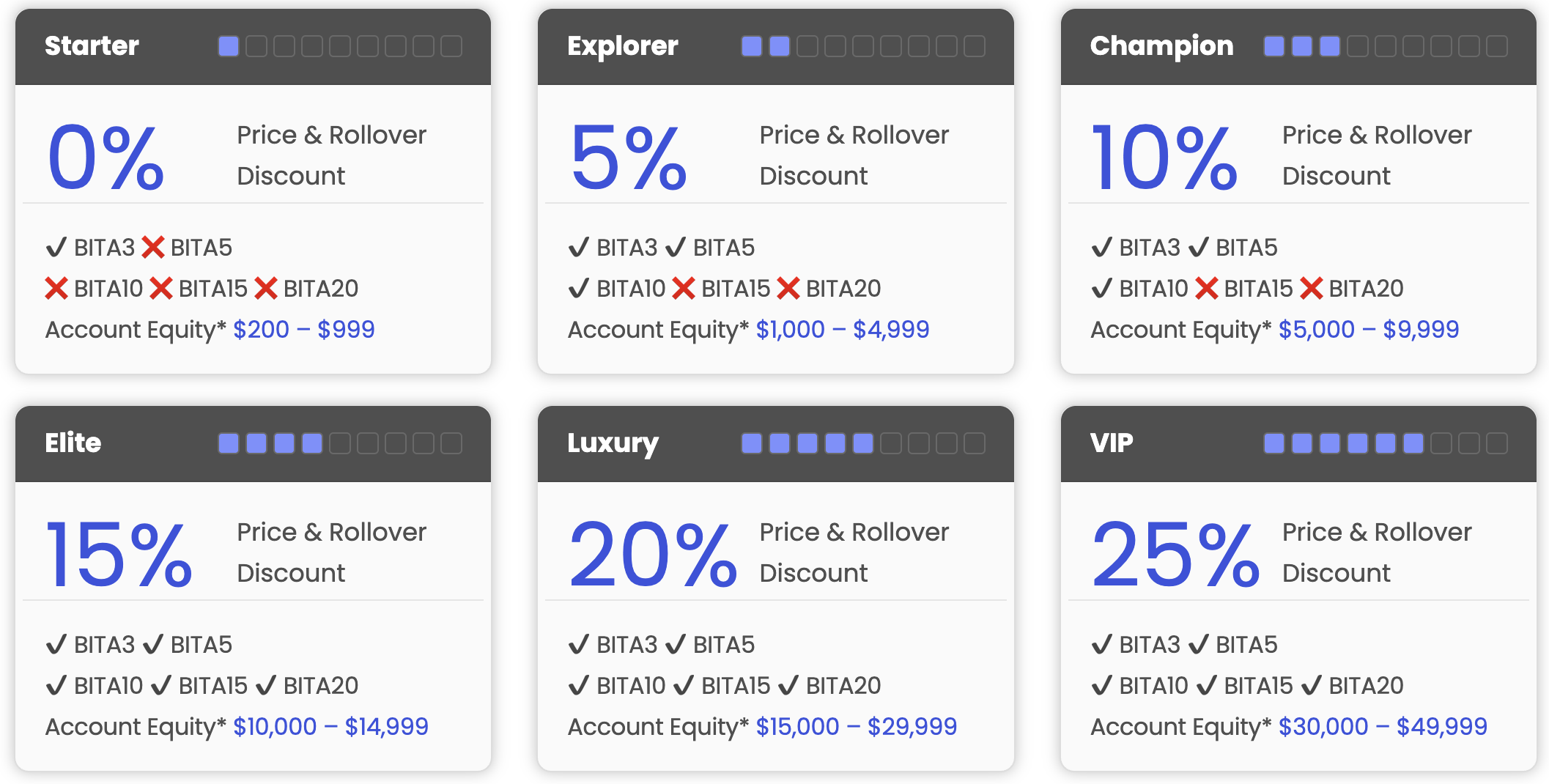
Task: Click the 15% discount figure in Elite card
Action: pyautogui.click(x=119, y=555)
